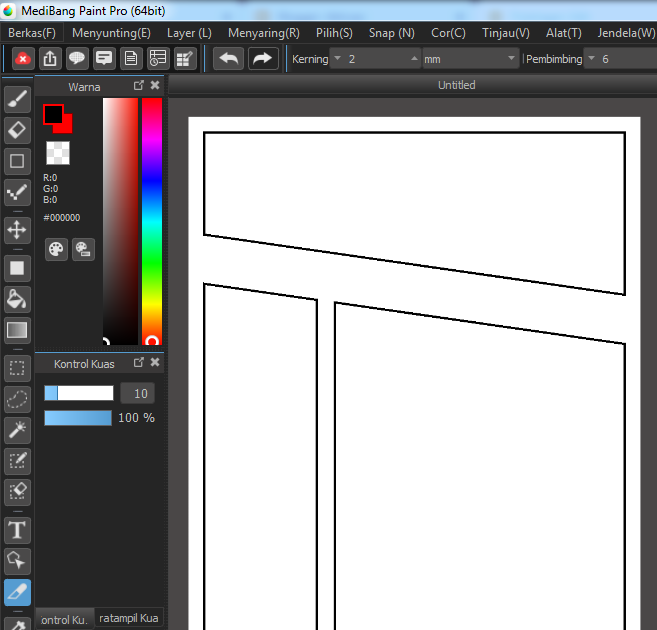This screenshot has width=657, height=630.
Task: Select the Select Eraser tool
Action: (x=17, y=492)
